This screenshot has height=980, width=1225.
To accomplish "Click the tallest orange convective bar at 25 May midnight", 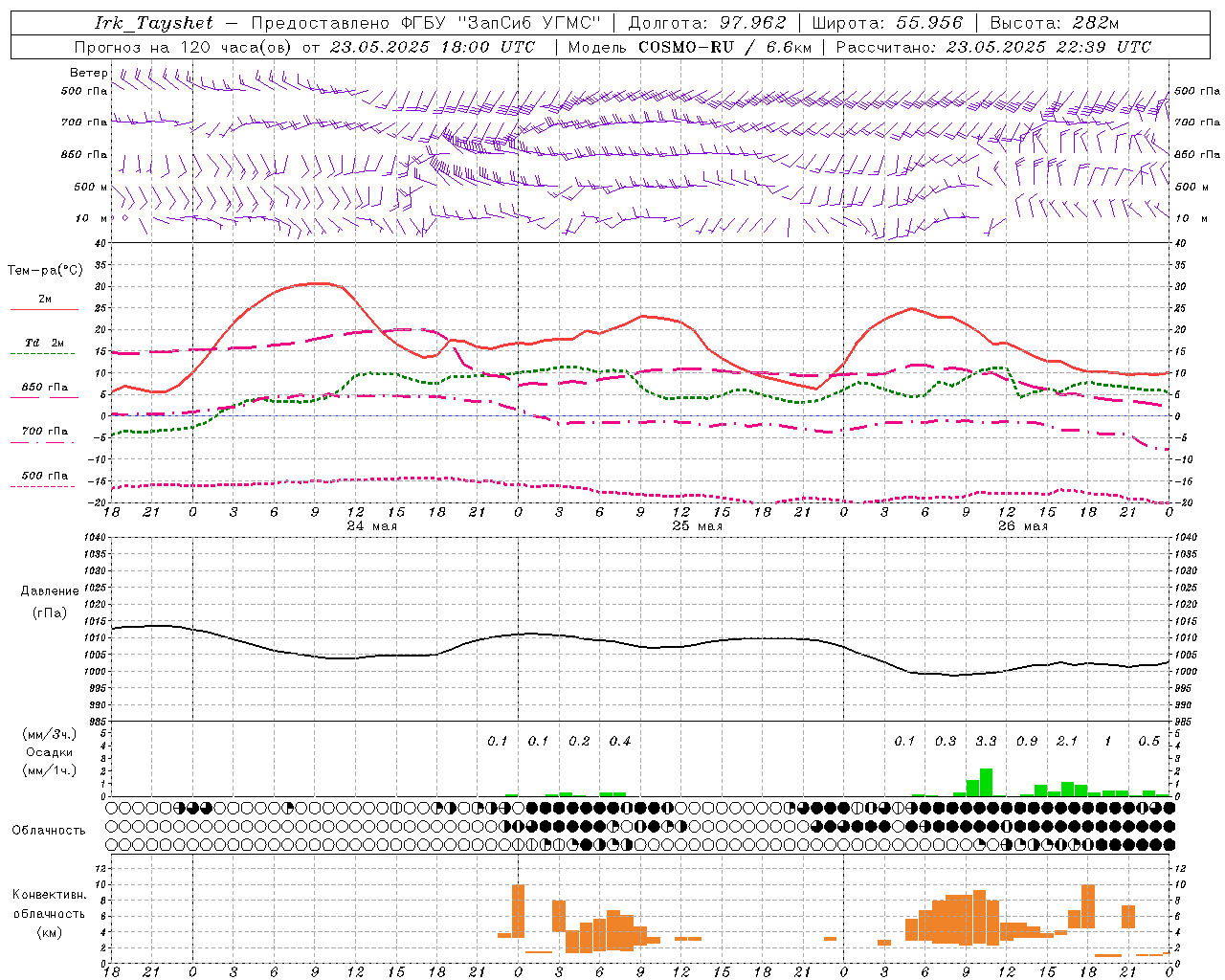I will (x=519, y=911).
